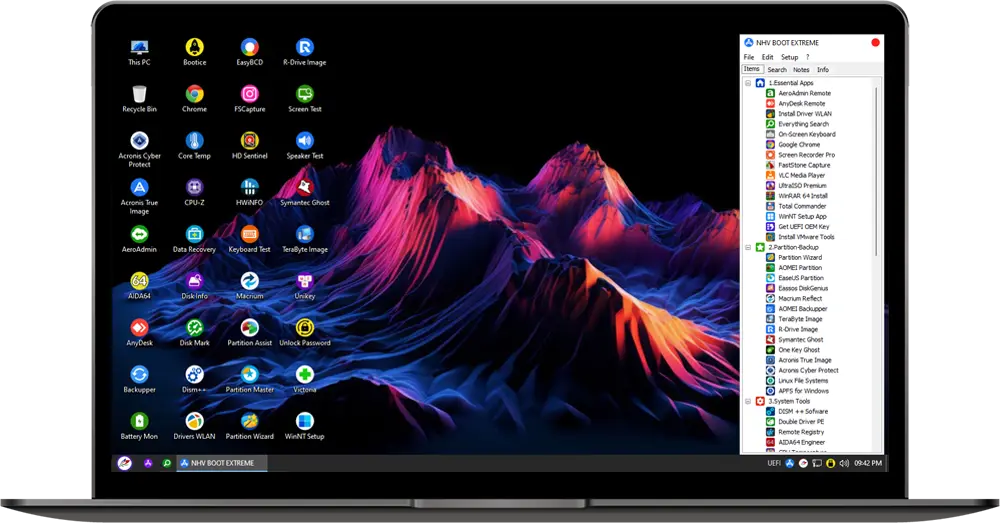Screen dimensions: 1000x523
Task: Close NHV BOOT EXTREME with red button
Action: 876,43
